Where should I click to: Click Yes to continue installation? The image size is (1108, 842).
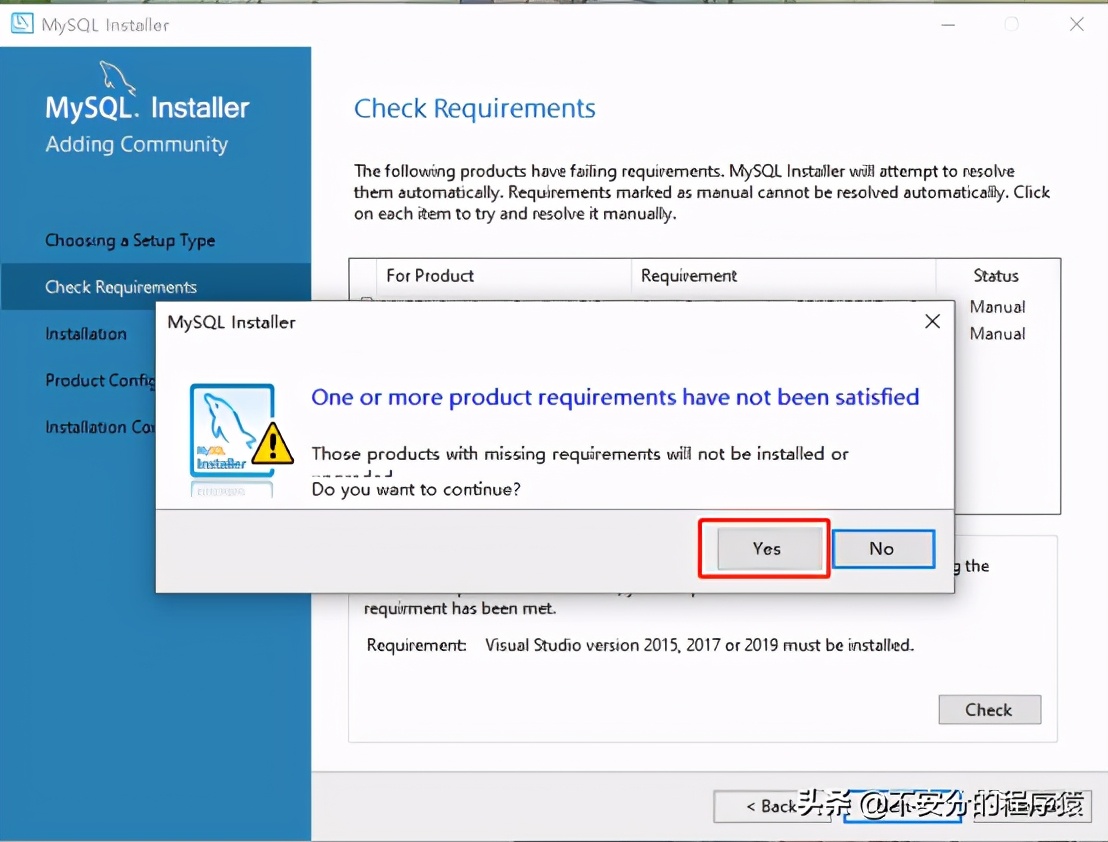click(770, 548)
